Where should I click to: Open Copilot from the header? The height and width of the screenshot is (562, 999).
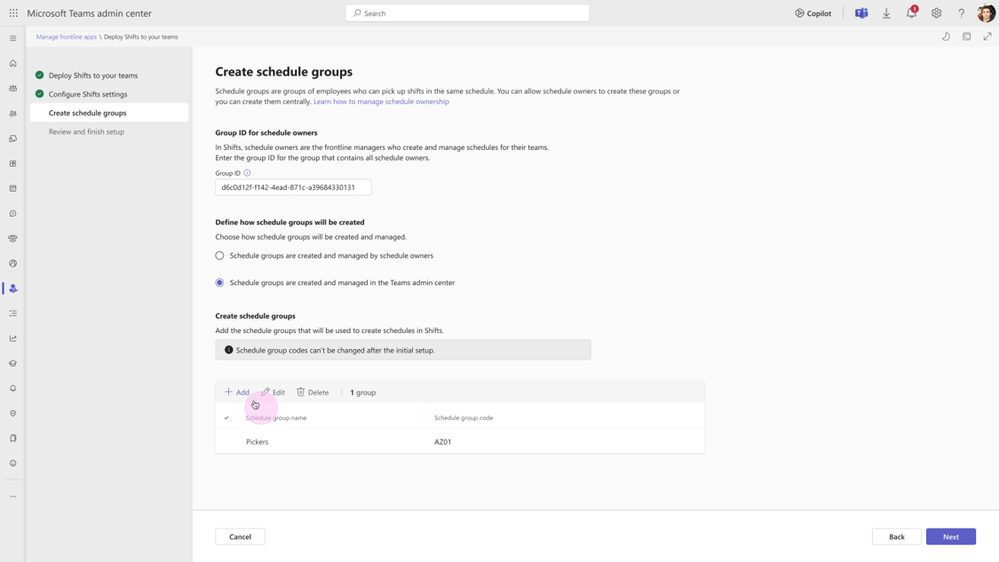coord(813,13)
